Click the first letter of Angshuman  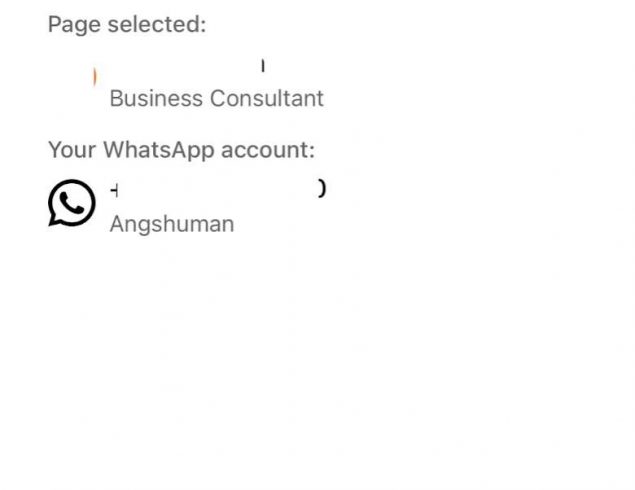[x=117, y=224]
